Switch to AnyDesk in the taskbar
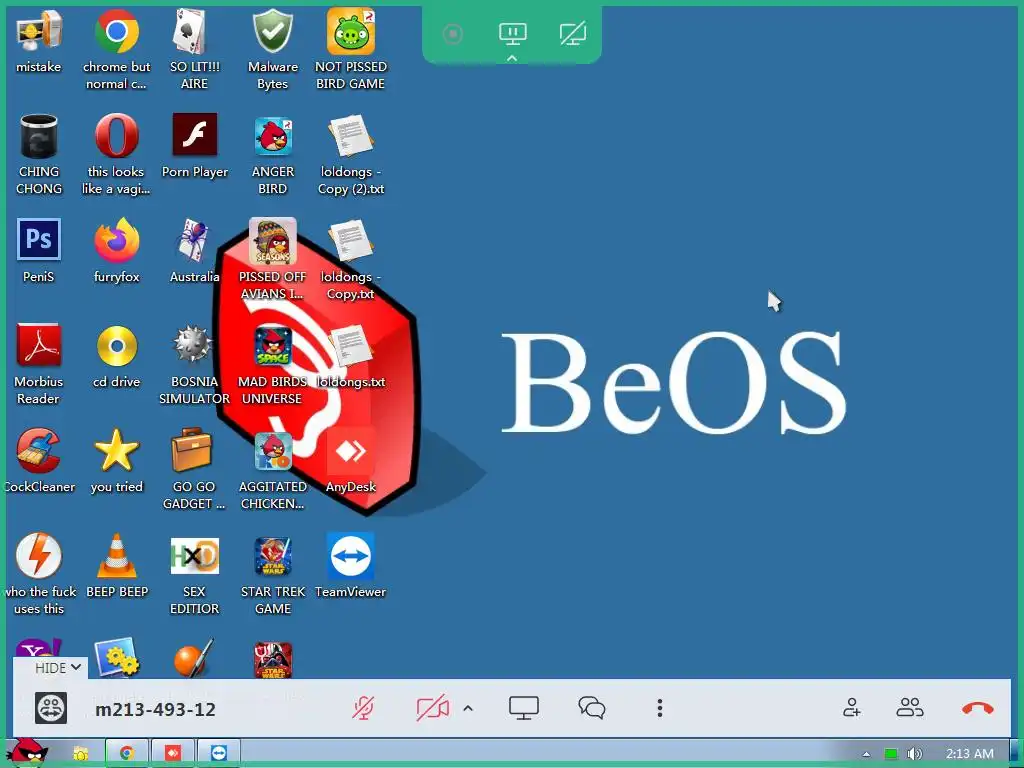This screenshot has height=768, width=1024. coord(172,753)
